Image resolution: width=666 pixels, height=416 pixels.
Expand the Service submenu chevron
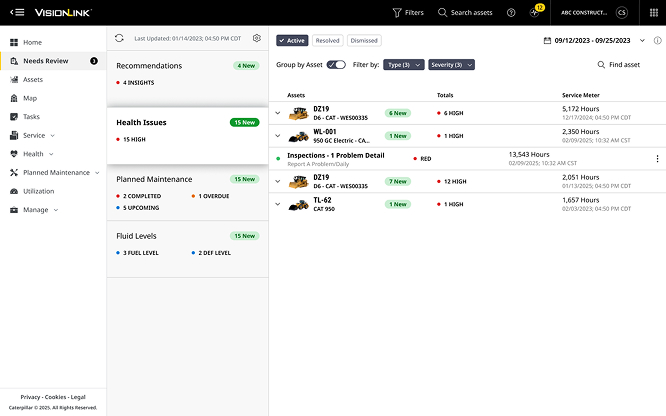click(53, 136)
